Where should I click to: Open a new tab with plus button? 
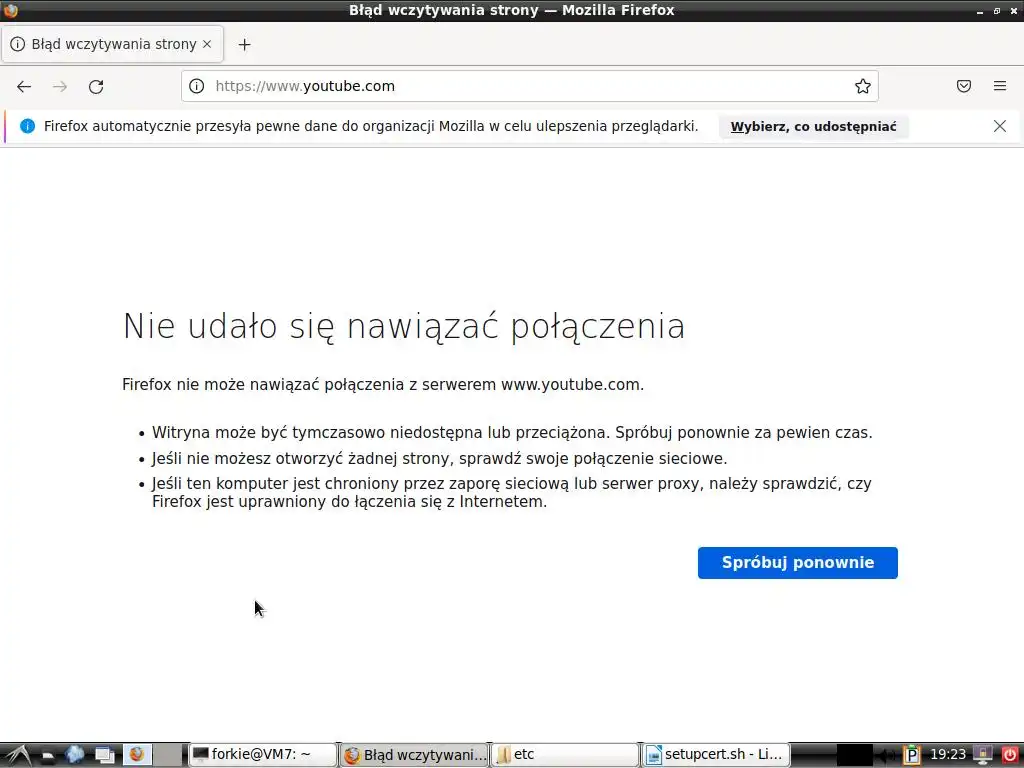tap(244, 44)
